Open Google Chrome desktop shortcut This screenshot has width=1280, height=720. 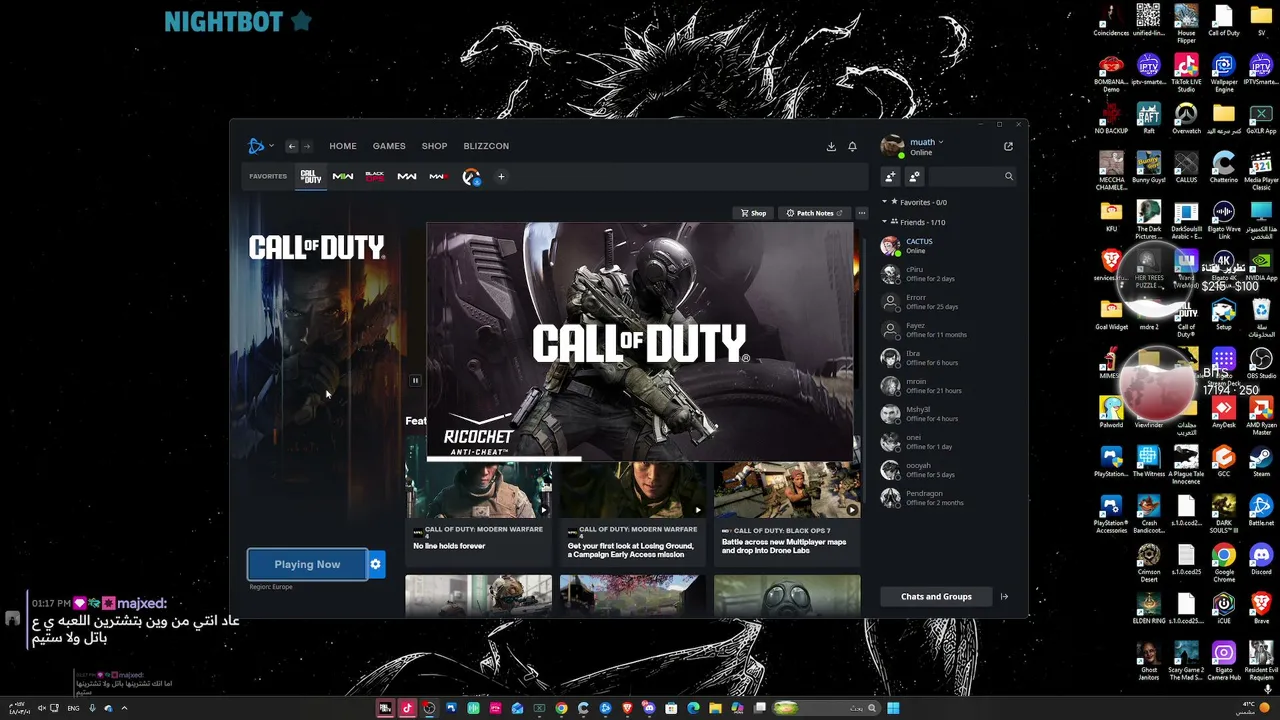tap(1224, 563)
